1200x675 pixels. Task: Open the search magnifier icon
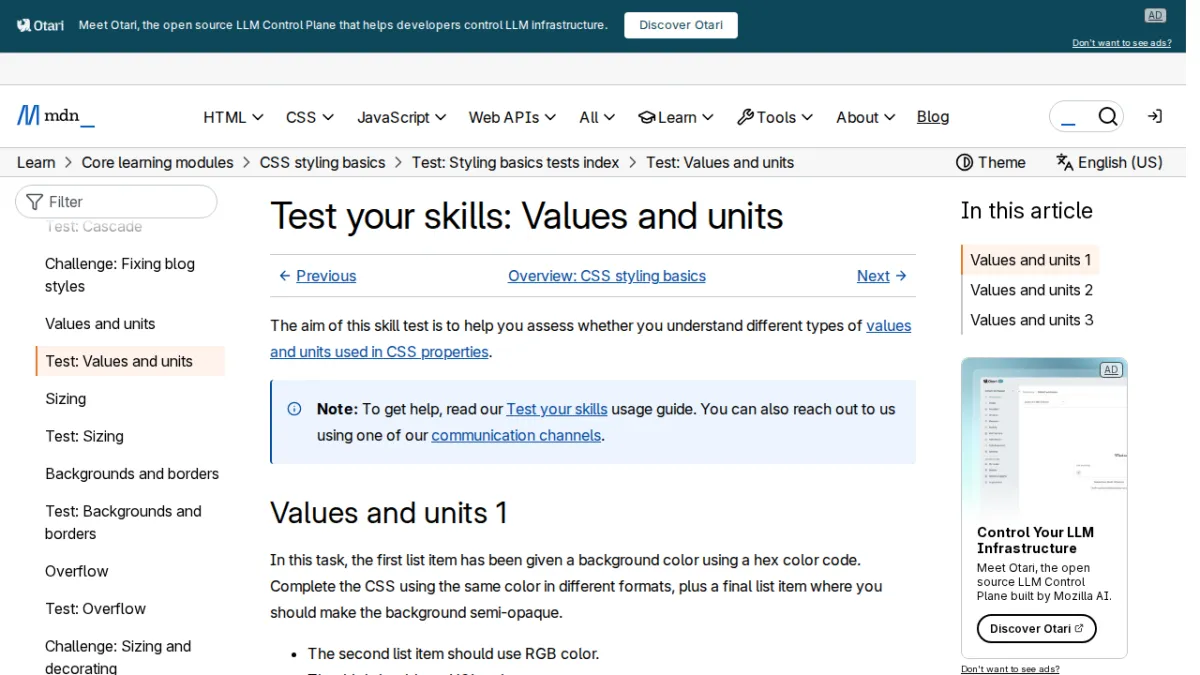1107,117
